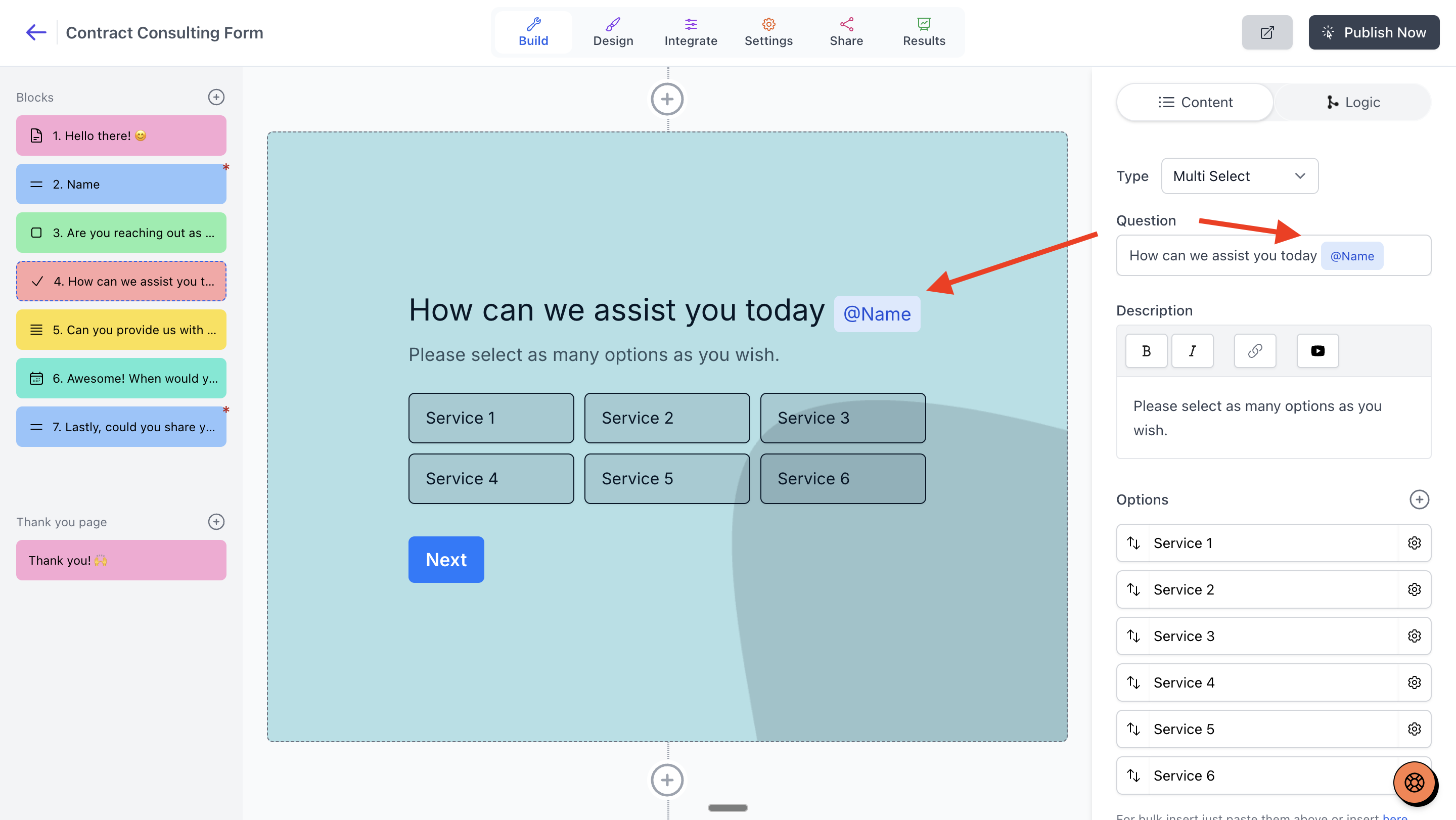
Task: Open settings gear for Service 3 option
Action: point(1414,636)
